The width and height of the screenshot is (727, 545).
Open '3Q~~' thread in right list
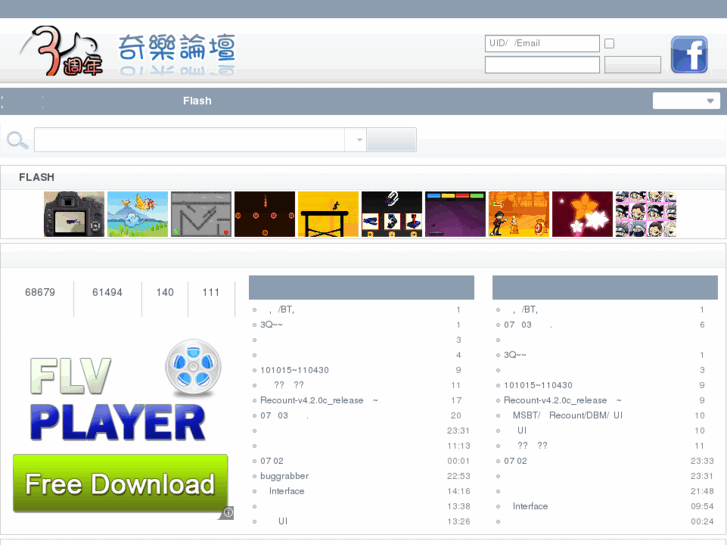515,355
